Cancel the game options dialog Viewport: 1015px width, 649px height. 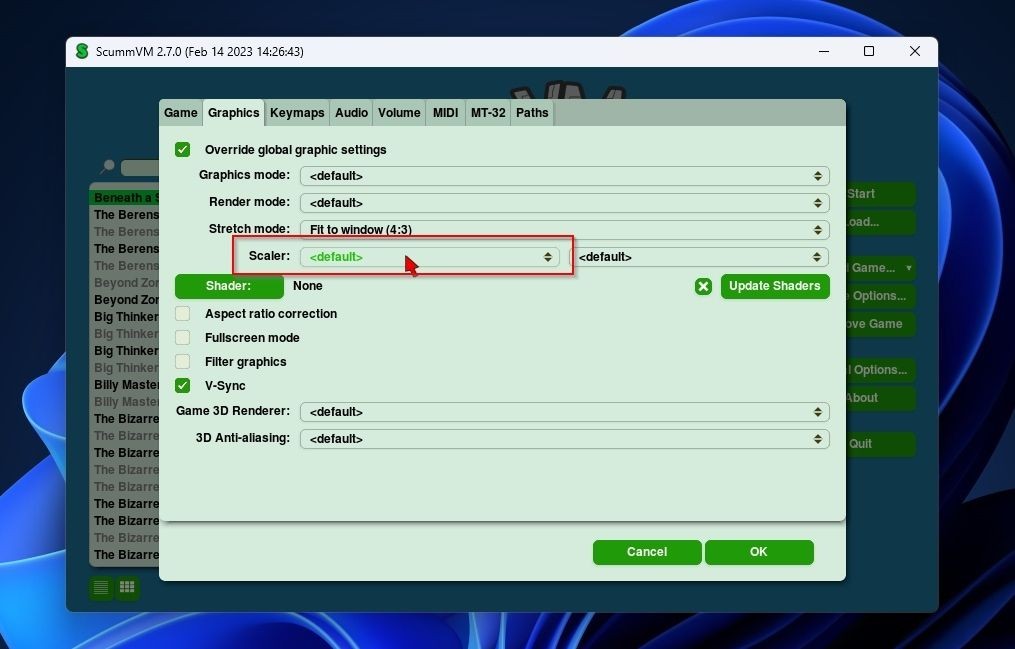(x=647, y=552)
